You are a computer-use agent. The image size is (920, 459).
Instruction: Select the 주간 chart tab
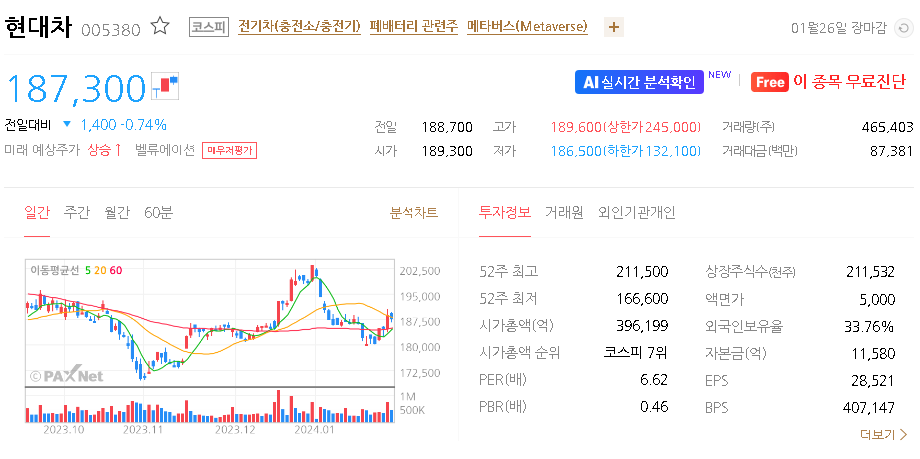(x=77, y=212)
